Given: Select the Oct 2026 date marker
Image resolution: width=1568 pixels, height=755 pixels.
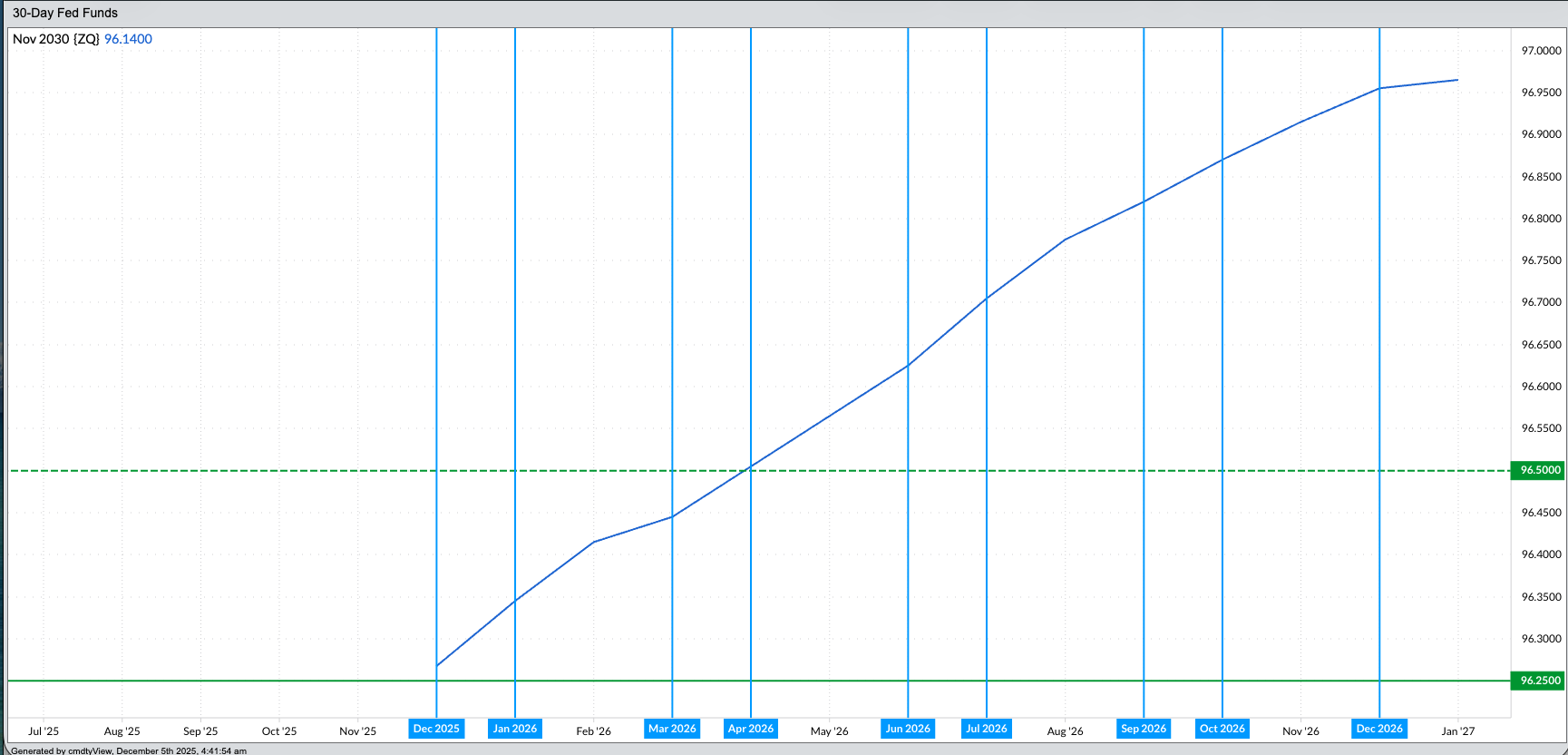Looking at the screenshot, I should pos(1222,729).
